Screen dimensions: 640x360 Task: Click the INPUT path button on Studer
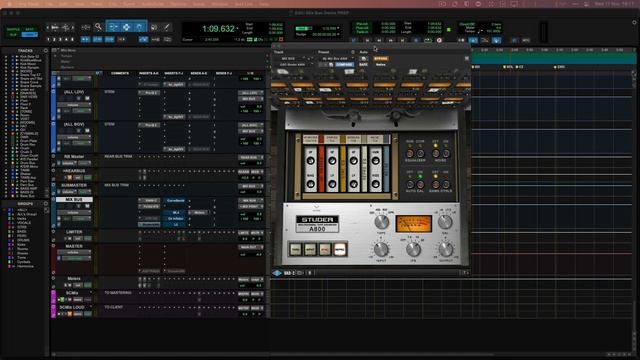tap(310, 249)
